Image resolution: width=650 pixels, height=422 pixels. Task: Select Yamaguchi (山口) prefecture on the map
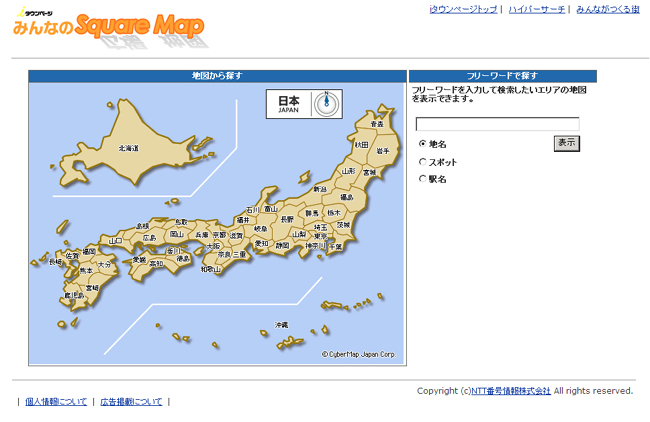pos(116,240)
